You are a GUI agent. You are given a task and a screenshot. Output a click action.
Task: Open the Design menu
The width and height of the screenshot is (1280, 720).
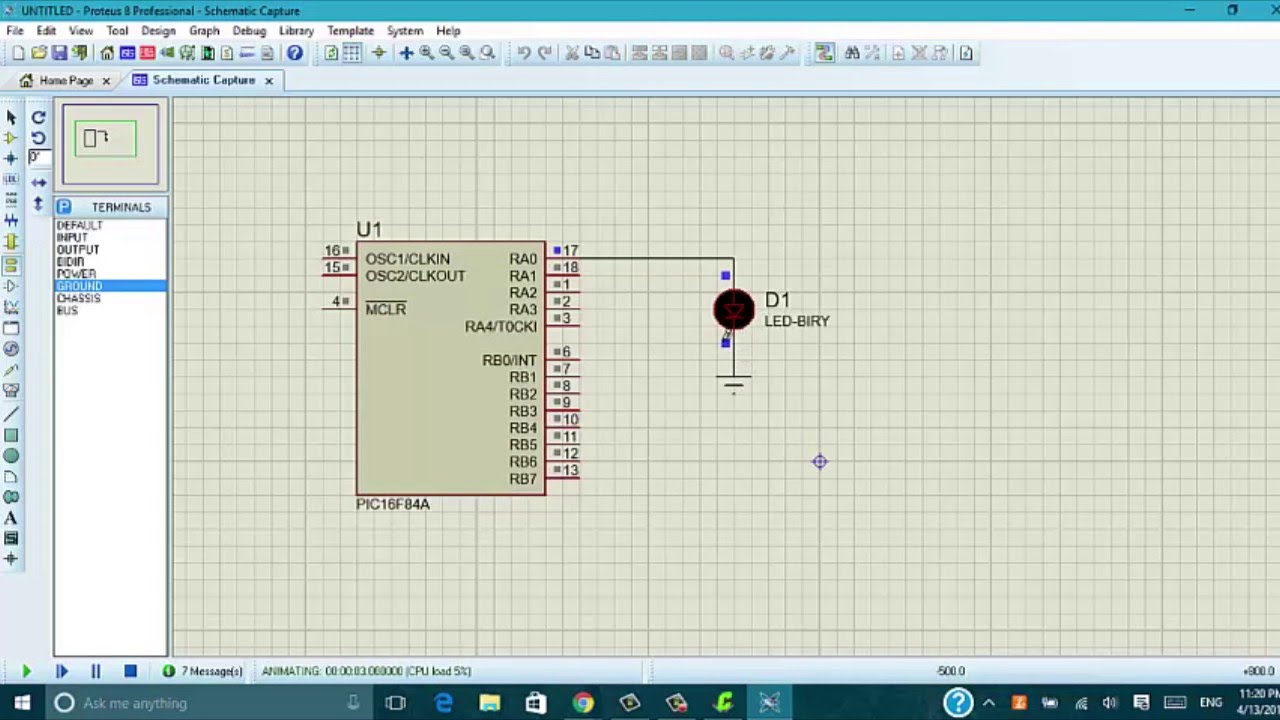click(x=158, y=31)
